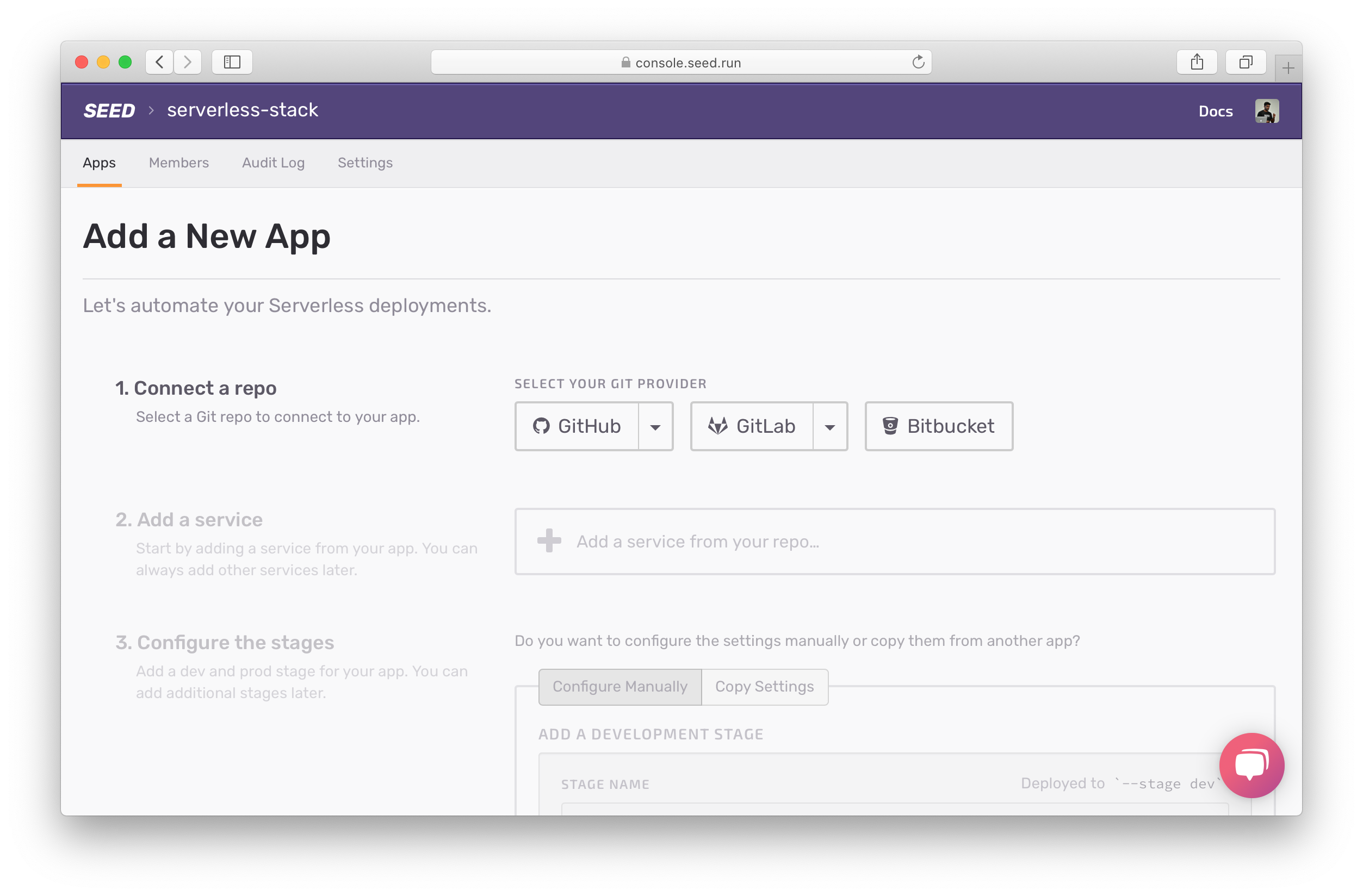The height and width of the screenshot is (896, 1363).
Task: Show all tabs overview icon
Action: click(1246, 62)
